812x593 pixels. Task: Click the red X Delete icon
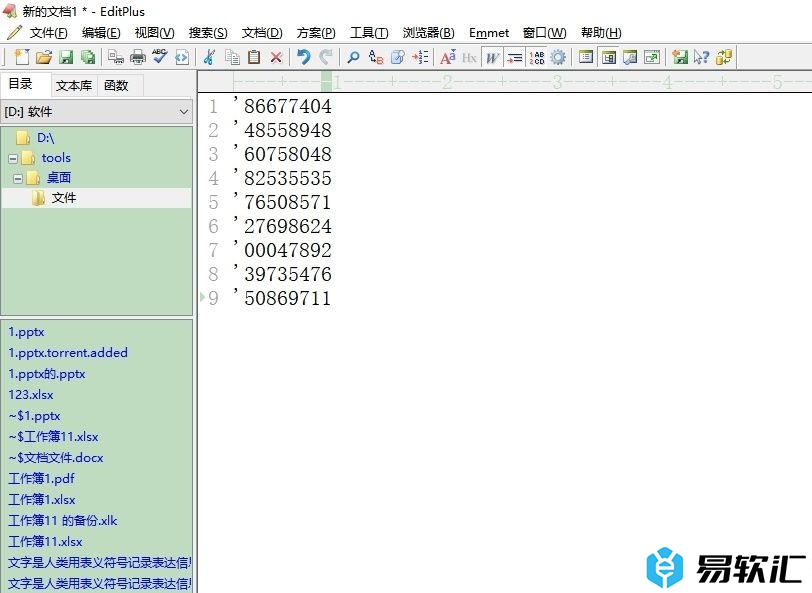click(276, 57)
